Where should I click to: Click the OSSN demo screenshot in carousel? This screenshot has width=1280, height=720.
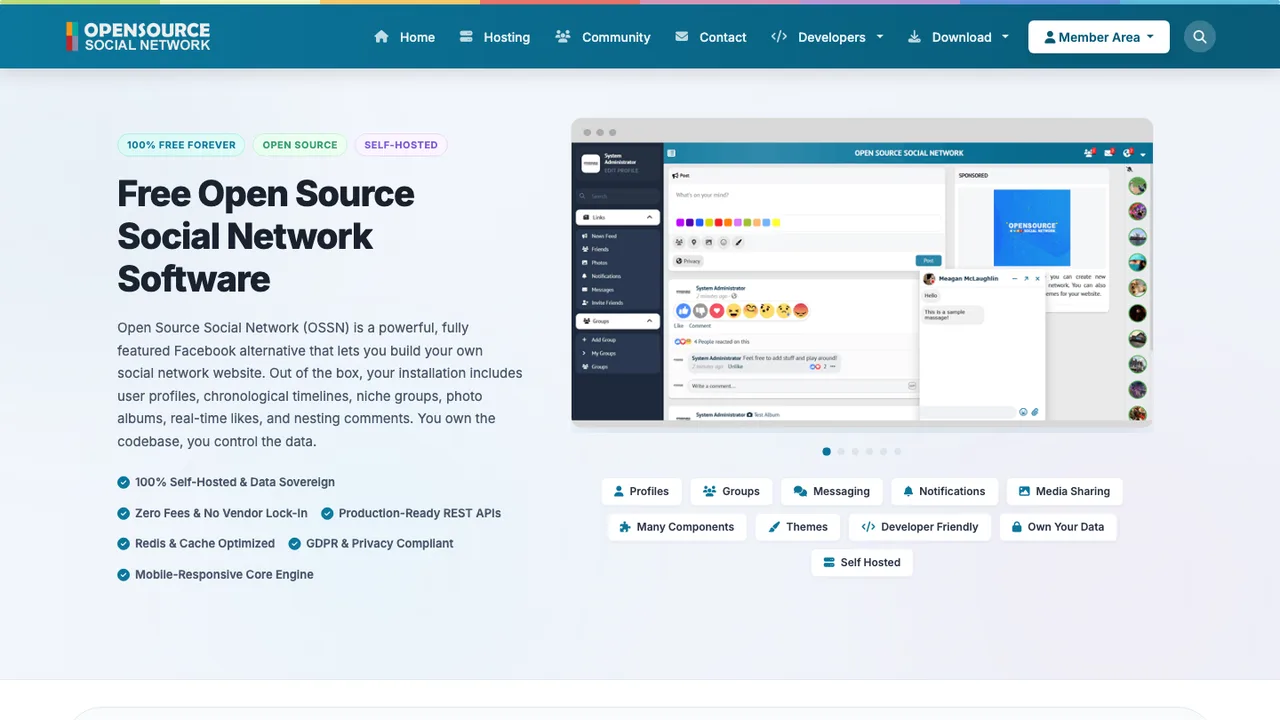coord(862,275)
